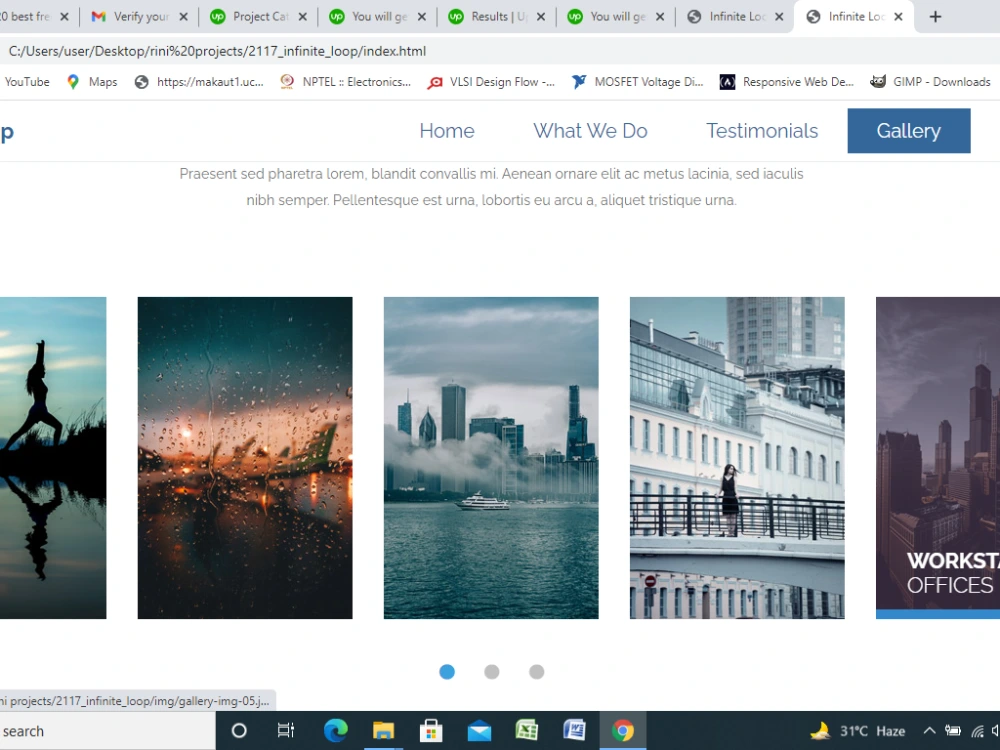
Task: Open Testimonials nav link
Action: pyautogui.click(x=761, y=131)
